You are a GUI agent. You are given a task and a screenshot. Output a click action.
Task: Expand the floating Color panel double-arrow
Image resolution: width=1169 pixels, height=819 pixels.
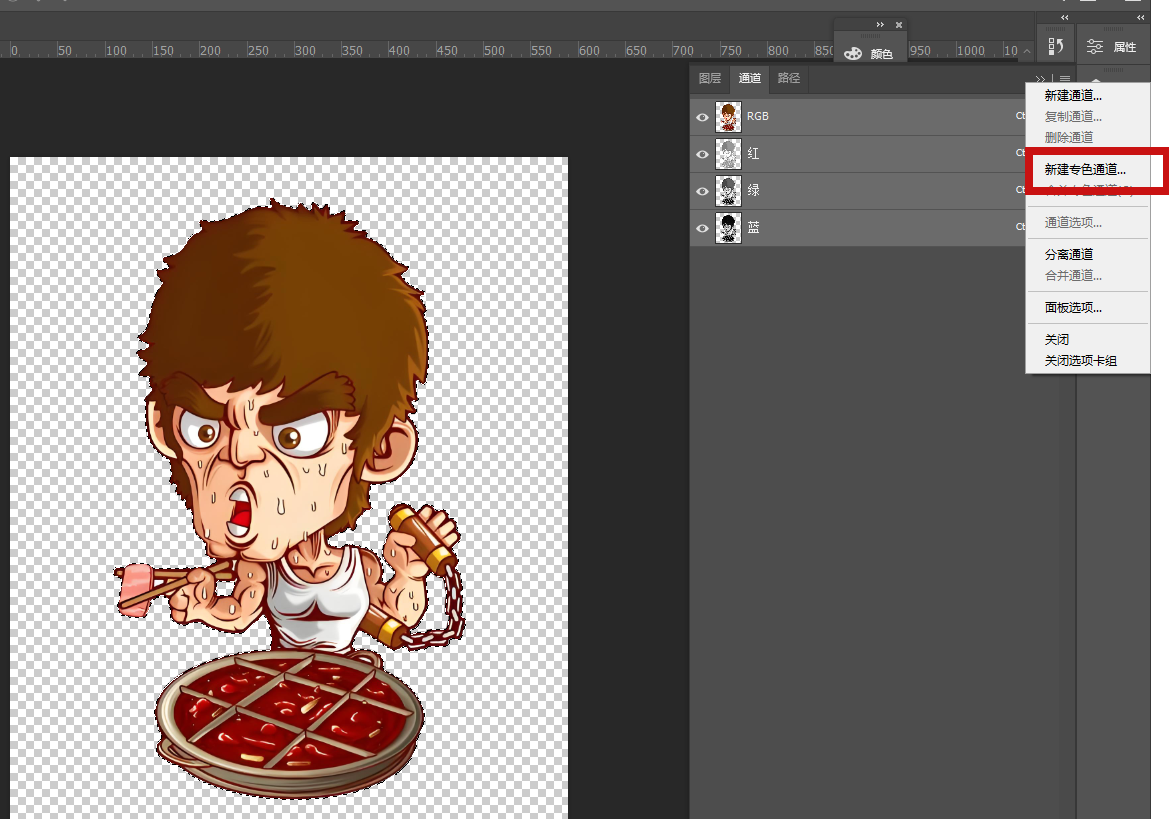tap(880, 24)
